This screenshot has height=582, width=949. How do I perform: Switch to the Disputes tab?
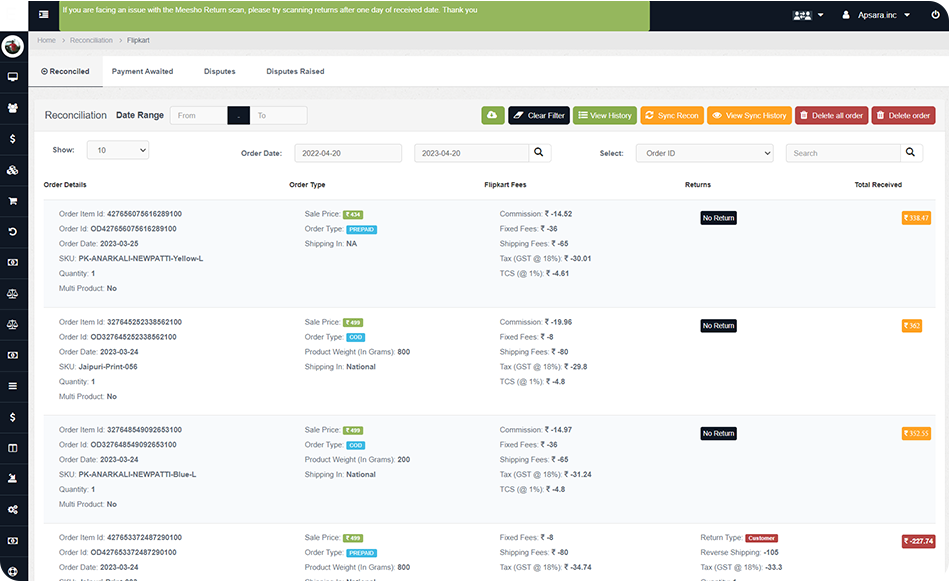tap(220, 71)
